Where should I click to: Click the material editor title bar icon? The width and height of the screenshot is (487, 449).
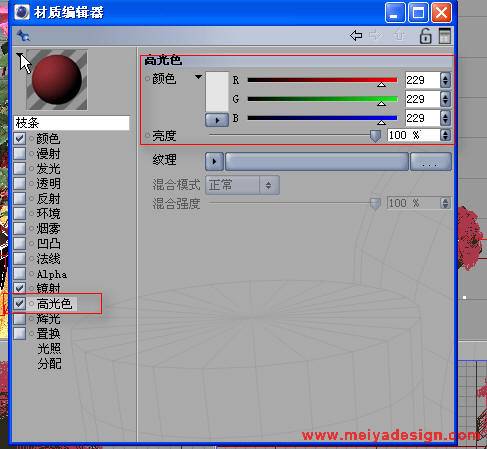22,12
